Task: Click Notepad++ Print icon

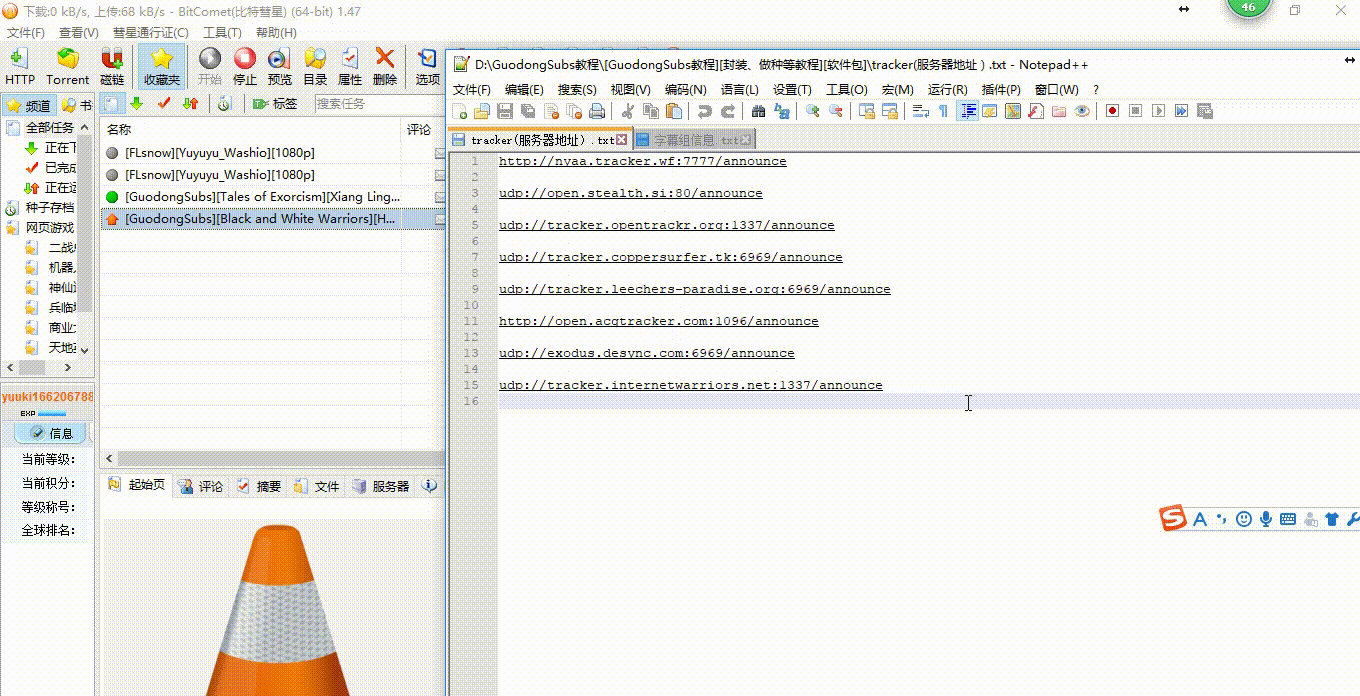Action: coord(597,111)
